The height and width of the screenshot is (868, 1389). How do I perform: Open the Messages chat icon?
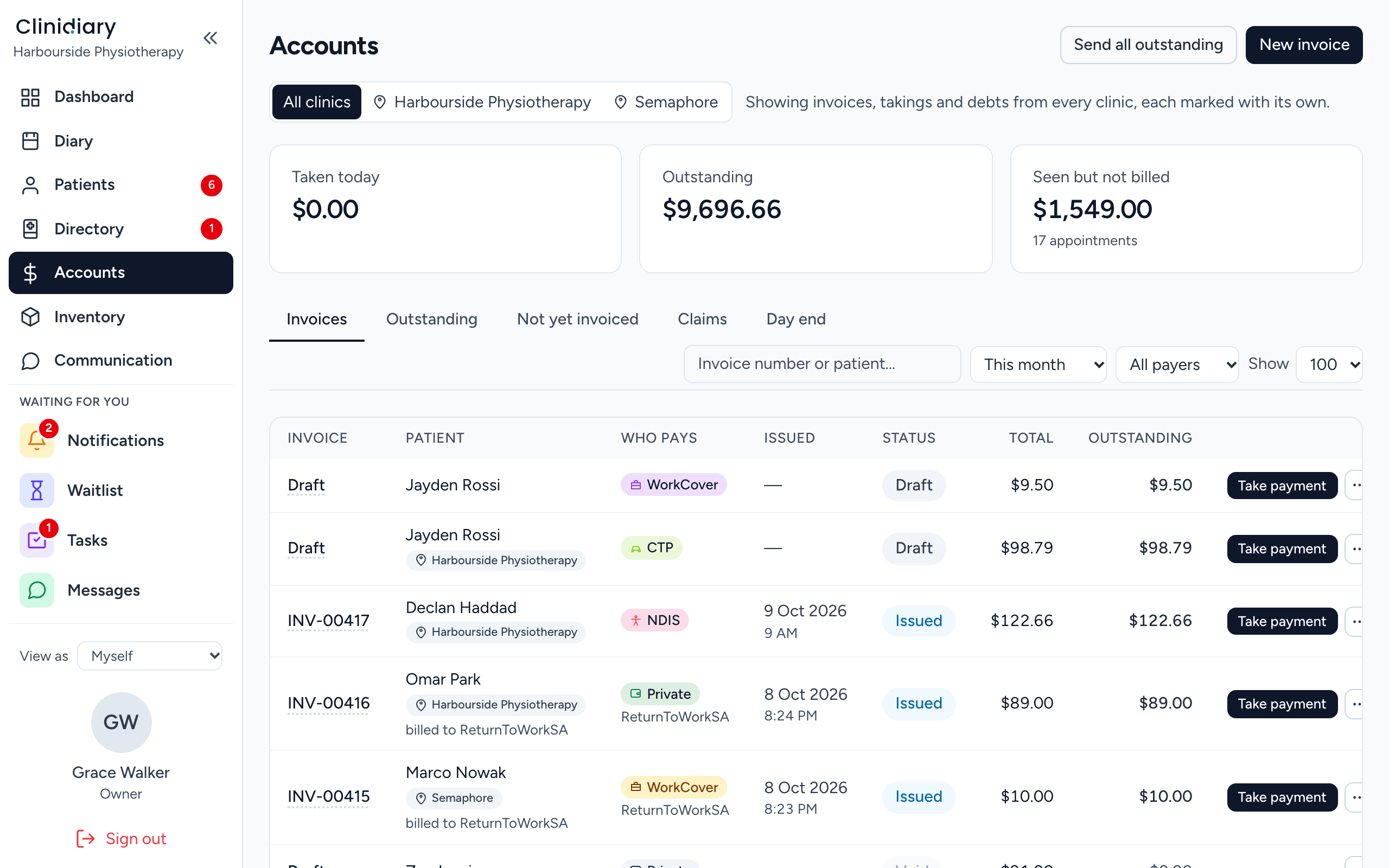coord(37,590)
